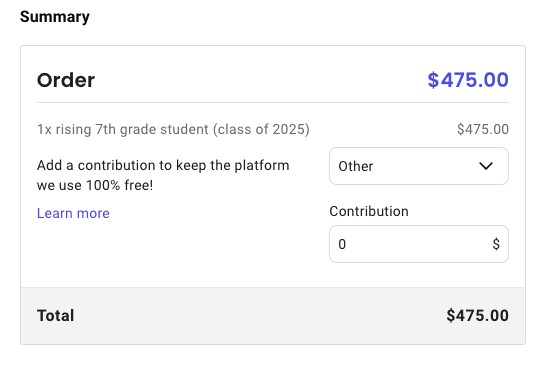Image resolution: width=546 pixels, height=370 pixels.
Task: Select the blue $475.00 order amount
Action: (x=468, y=80)
